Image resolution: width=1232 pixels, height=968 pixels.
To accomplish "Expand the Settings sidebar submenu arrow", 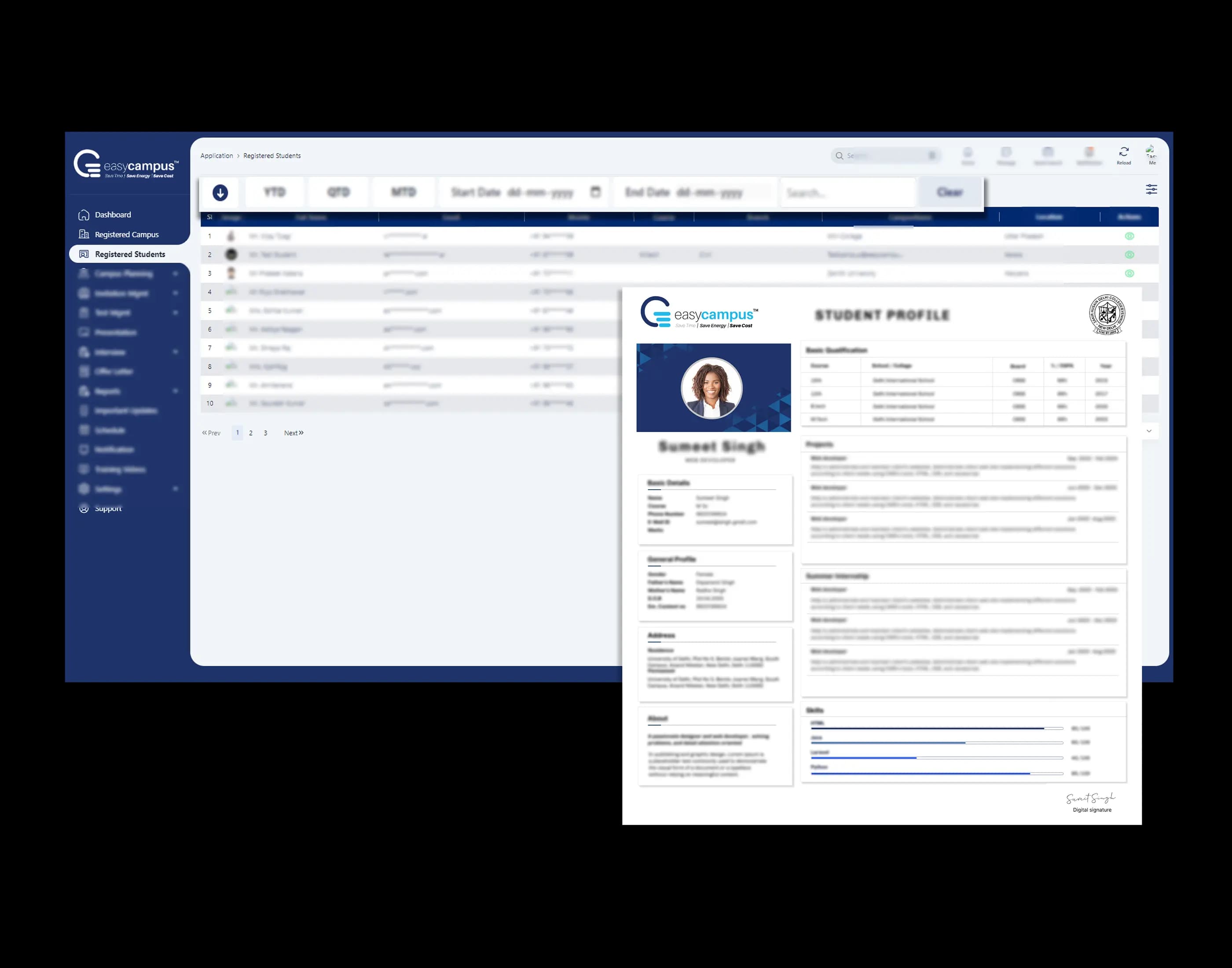I will [x=176, y=488].
